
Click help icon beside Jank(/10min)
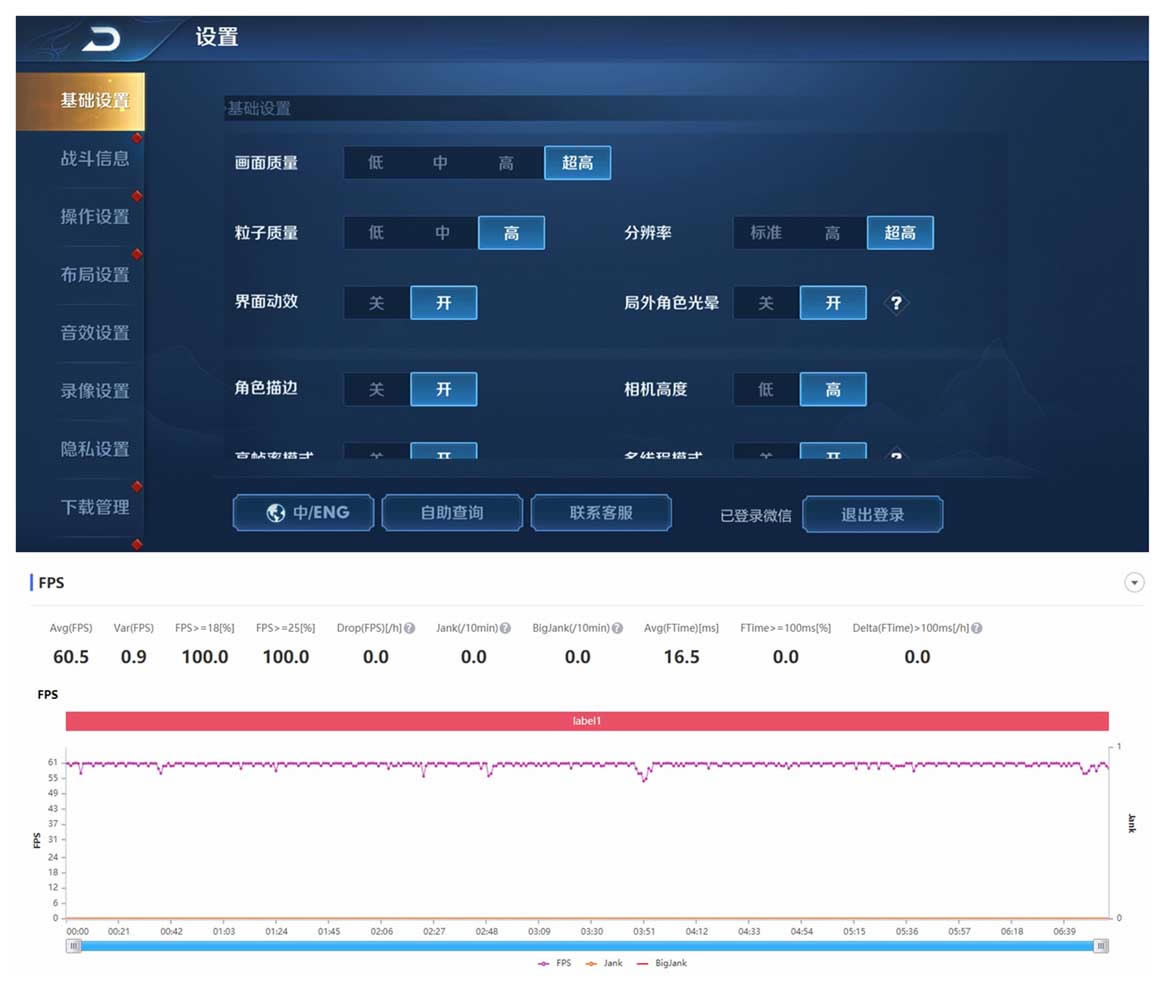[505, 628]
